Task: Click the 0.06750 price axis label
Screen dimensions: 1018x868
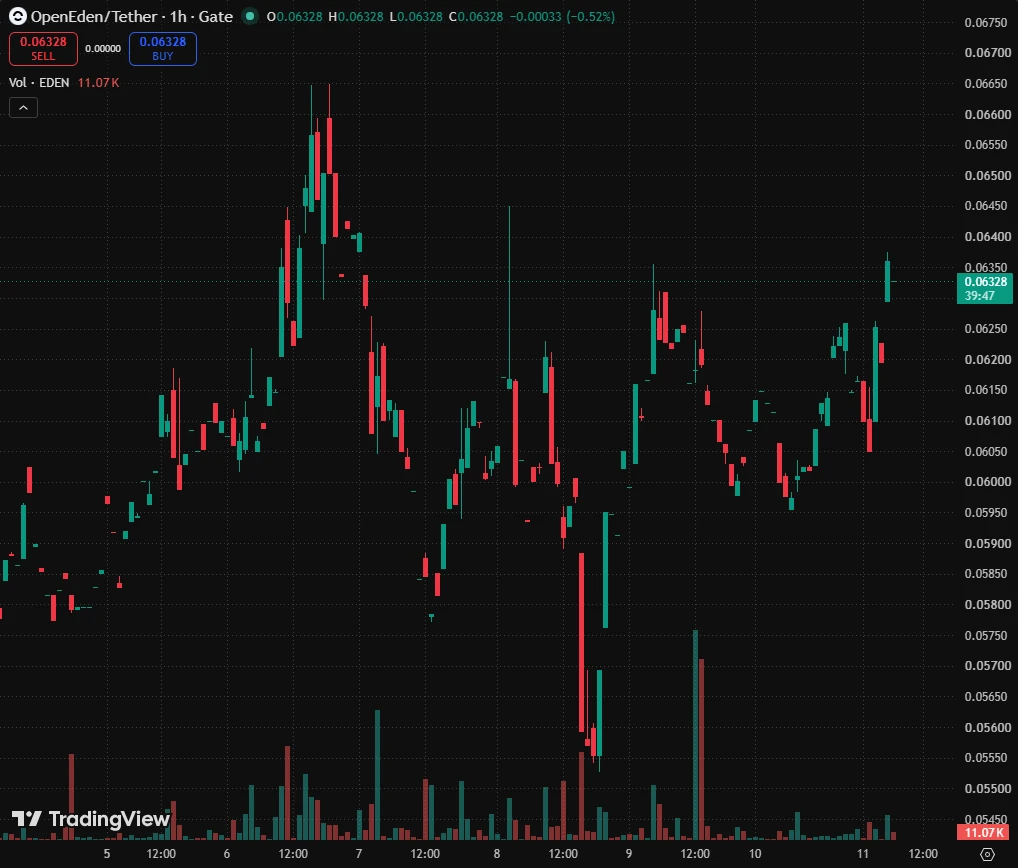Action: point(987,23)
